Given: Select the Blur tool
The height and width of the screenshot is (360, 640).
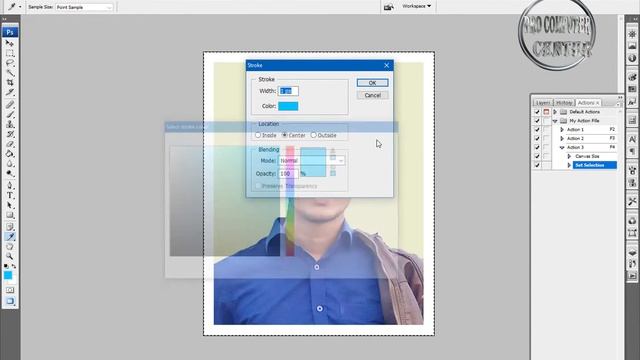Looking at the screenshot, I should pyautogui.click(x=10, y=163).
